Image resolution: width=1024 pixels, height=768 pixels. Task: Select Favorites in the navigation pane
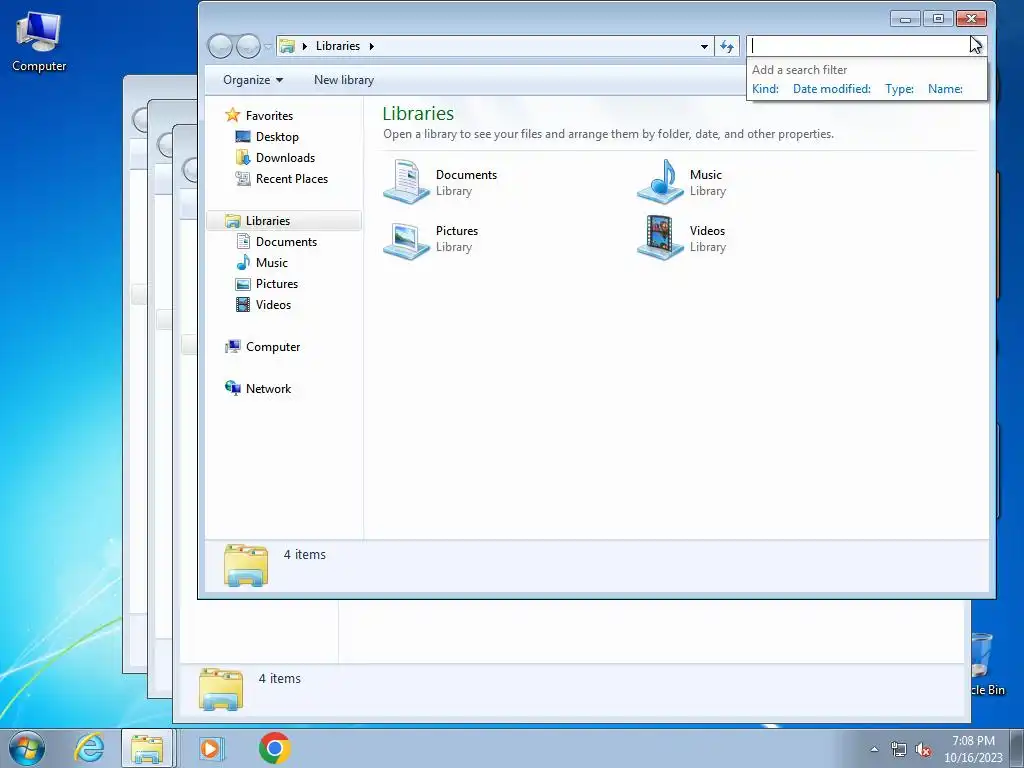tap(269, 116)
